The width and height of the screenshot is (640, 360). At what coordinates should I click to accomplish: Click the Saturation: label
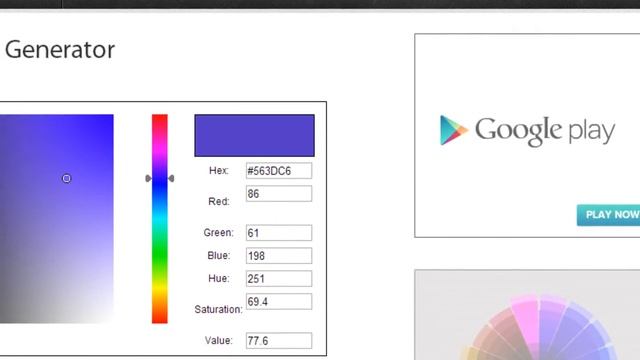click(x=218, y=309)
